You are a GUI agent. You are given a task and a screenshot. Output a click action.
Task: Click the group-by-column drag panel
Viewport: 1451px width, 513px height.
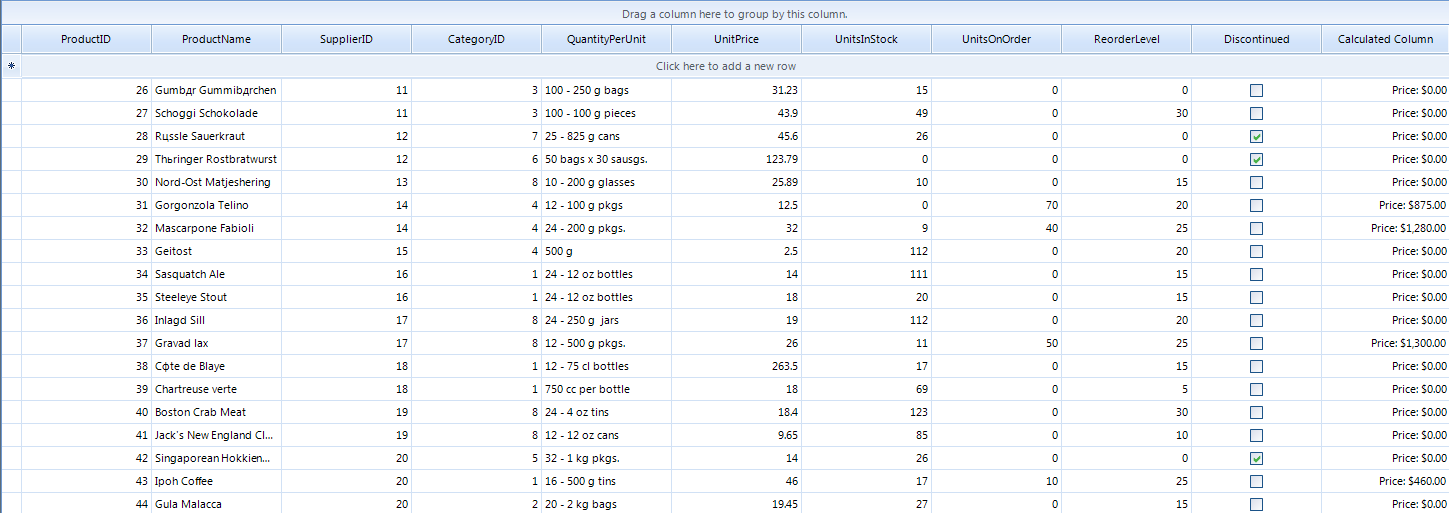point(725,13)
